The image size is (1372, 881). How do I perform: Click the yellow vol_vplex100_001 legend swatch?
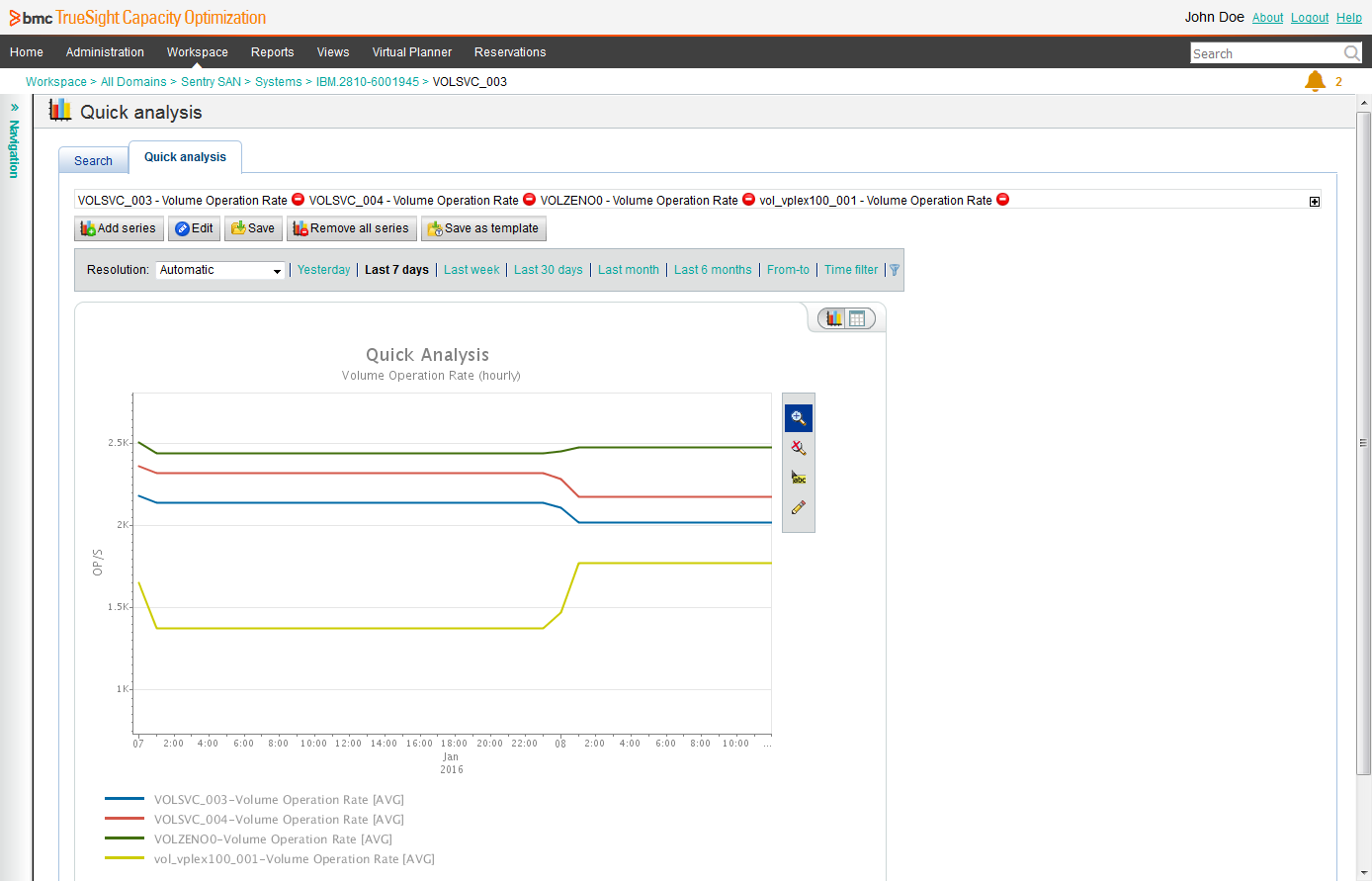[x=125, y=858]
